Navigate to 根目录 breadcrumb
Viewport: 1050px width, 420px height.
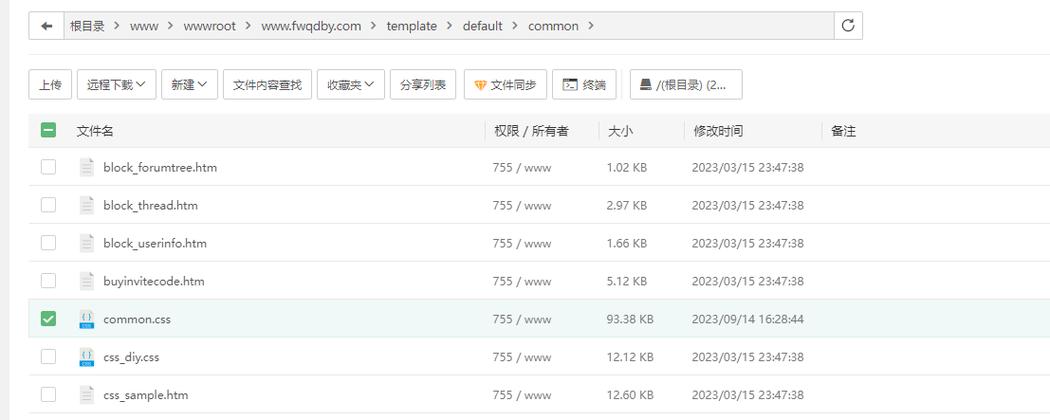tap(87, 26)
